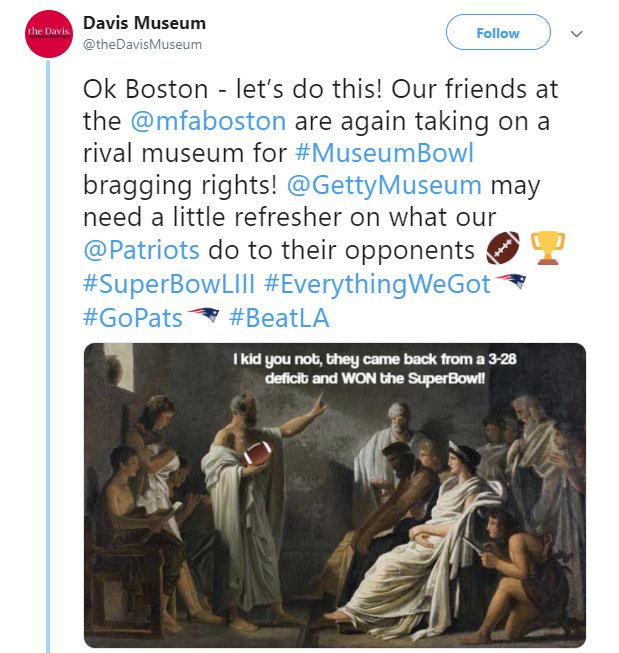Click Patriots logo after #GoPats
The height and width of the screenshot is (653, 619).
pos(203,319)
